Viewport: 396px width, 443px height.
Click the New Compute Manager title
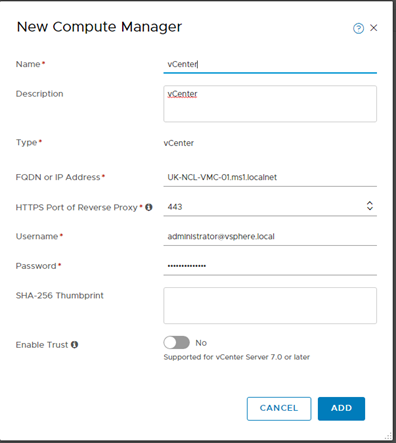(x=99, y=27)
